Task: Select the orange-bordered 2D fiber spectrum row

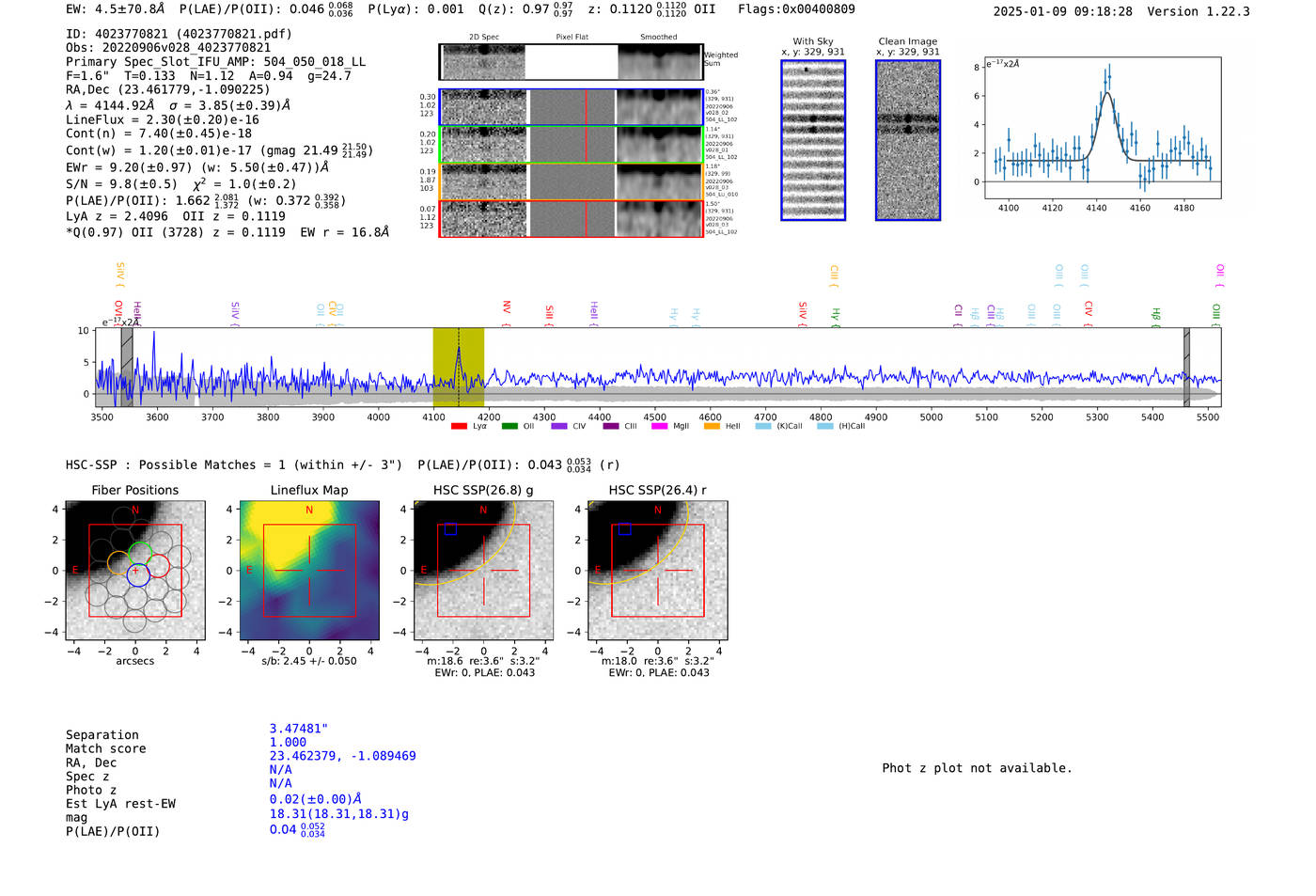Action: pyautogui.click(x=571, y=181)
